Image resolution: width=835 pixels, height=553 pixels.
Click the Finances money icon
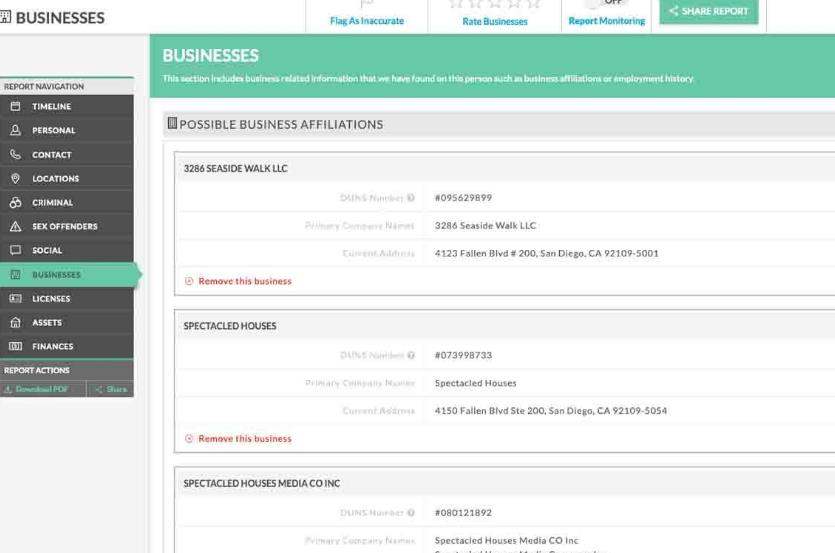(15, 346)
